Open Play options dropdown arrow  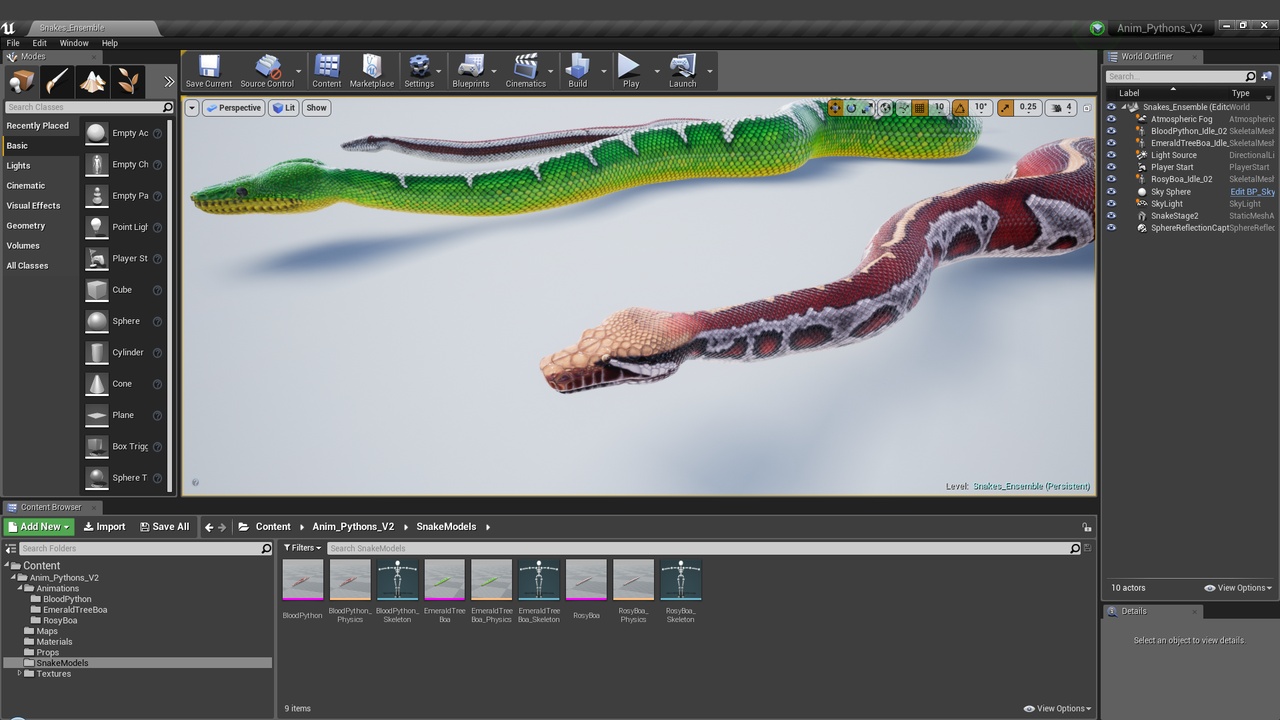657,71
